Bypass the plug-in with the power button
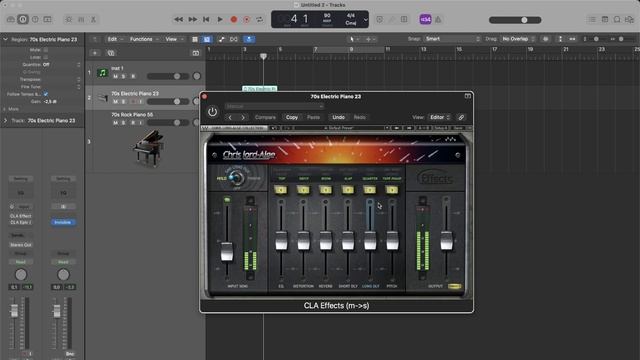Viewport: 640px width, 360px height. point(212,111)
